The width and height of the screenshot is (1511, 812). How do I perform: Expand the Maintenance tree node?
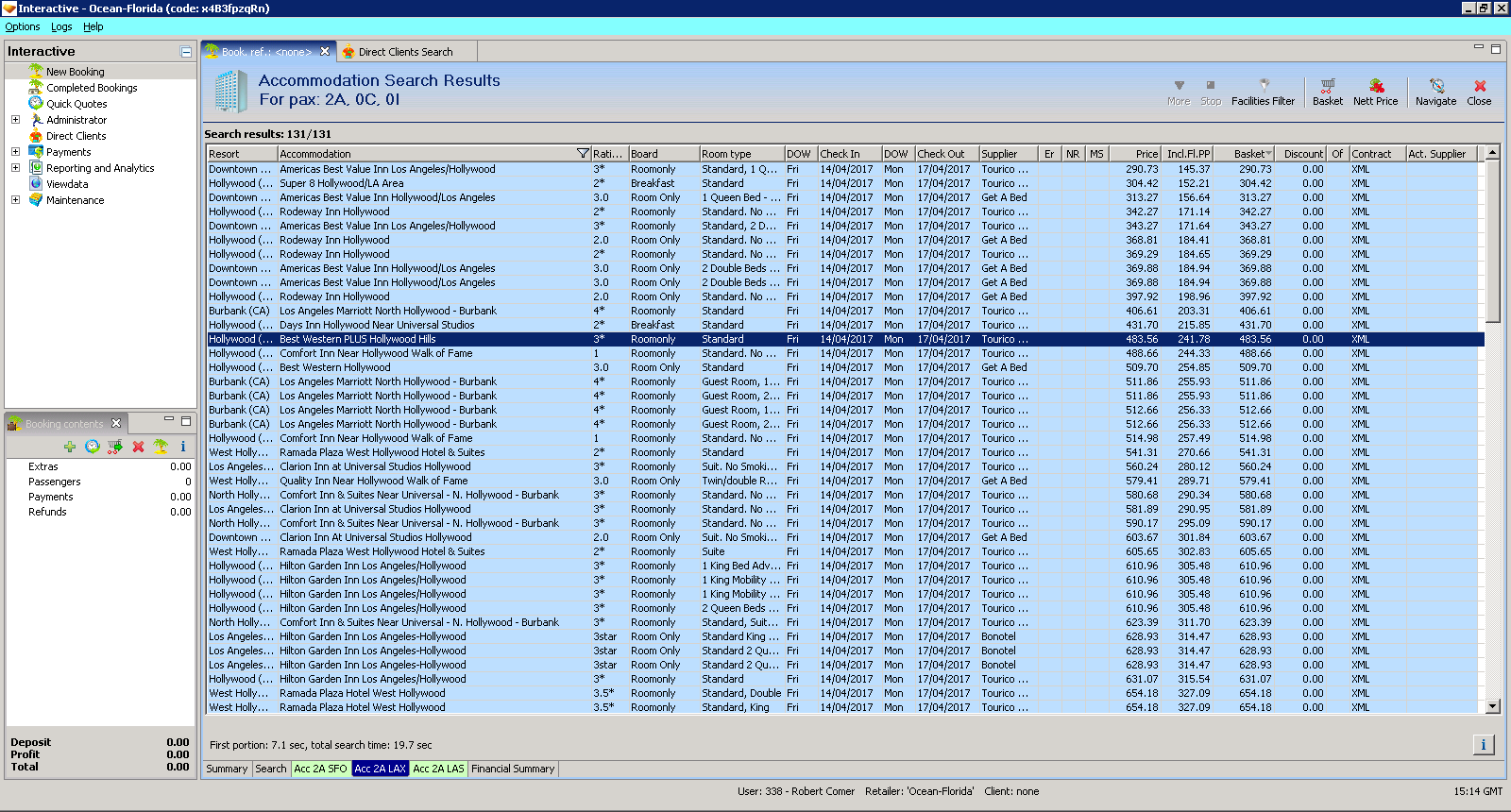click(x=15, y=200)
